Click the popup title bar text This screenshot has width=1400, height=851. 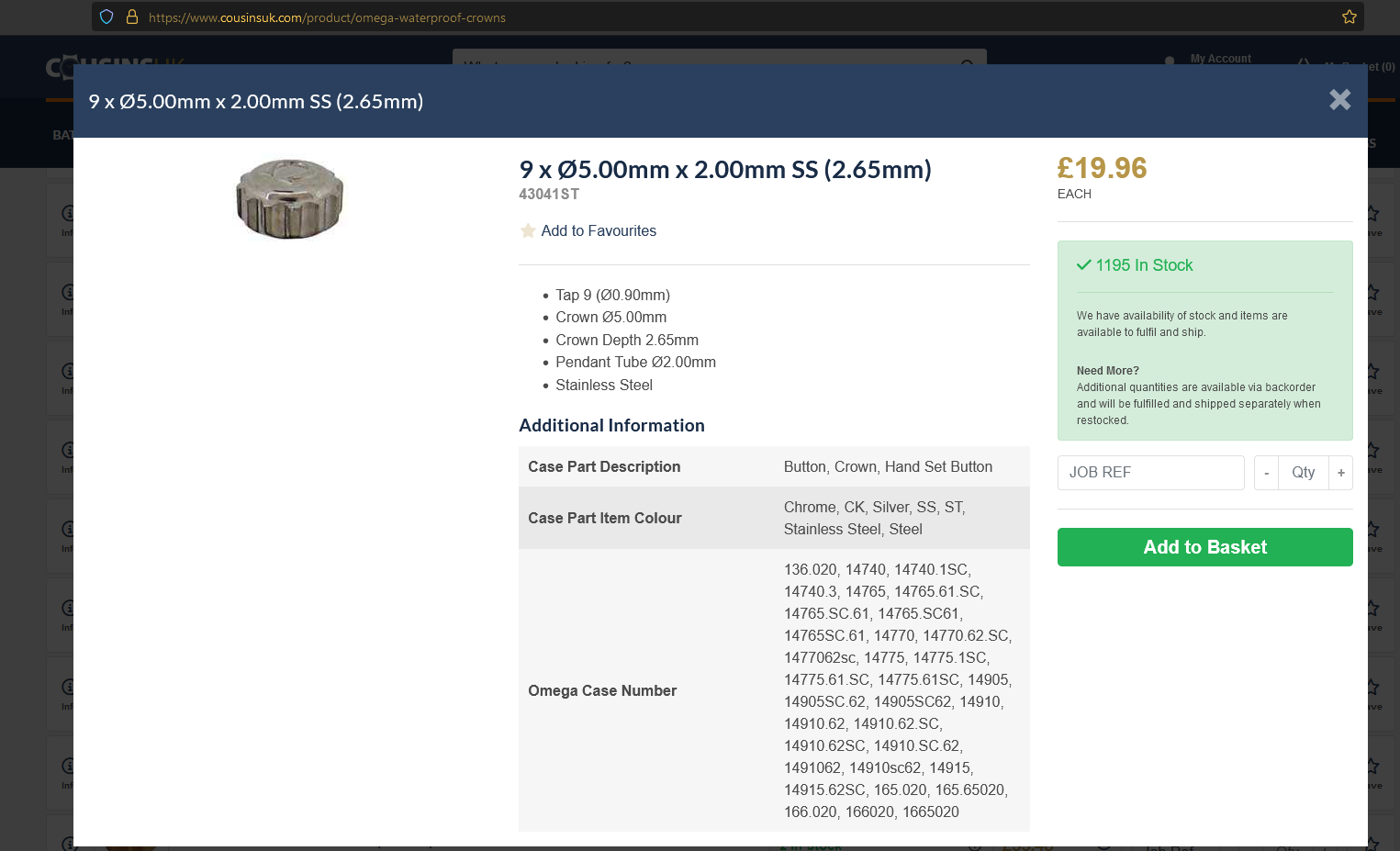256,102
